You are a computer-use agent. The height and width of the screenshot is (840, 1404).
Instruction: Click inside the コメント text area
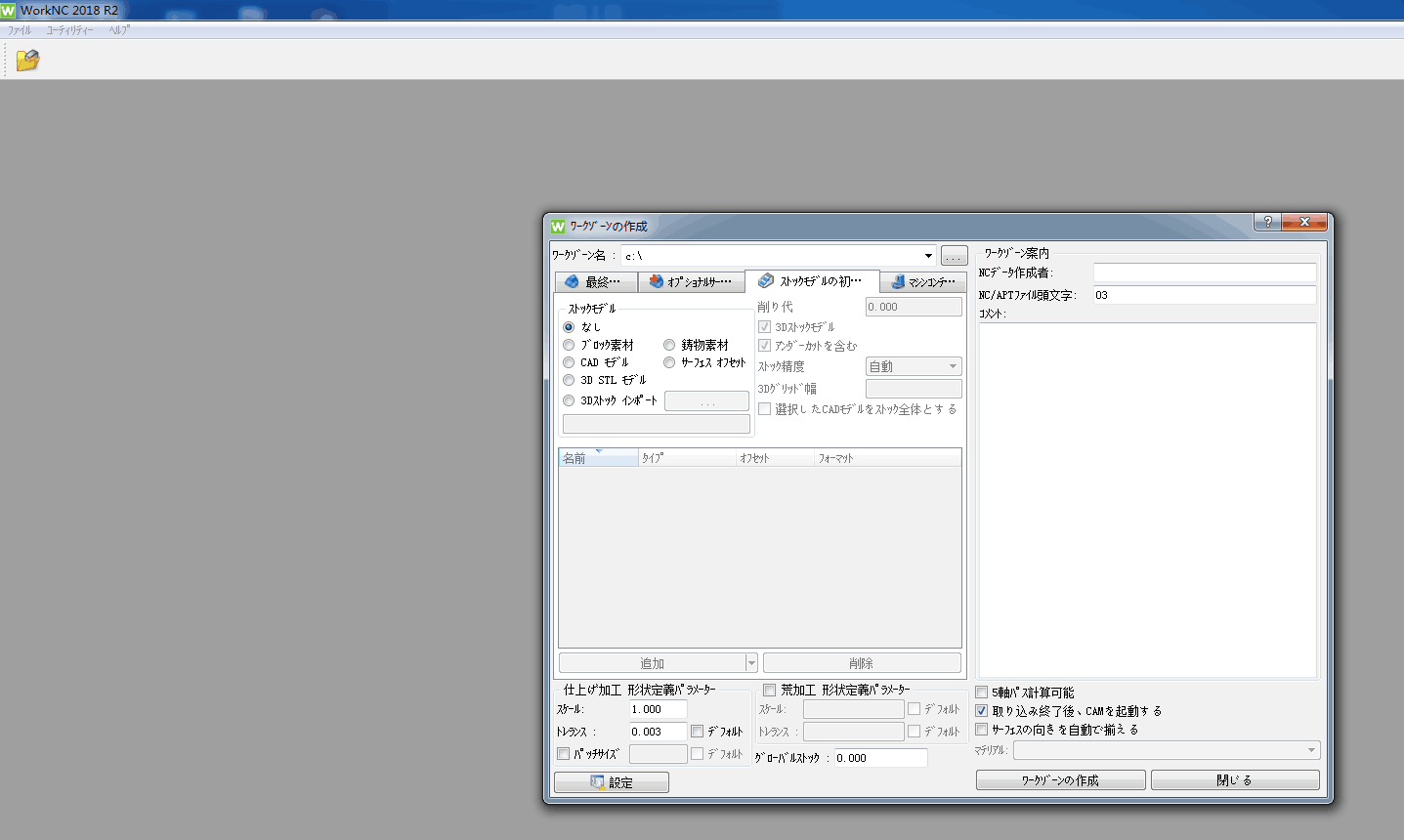click(x=1148, y=500)
